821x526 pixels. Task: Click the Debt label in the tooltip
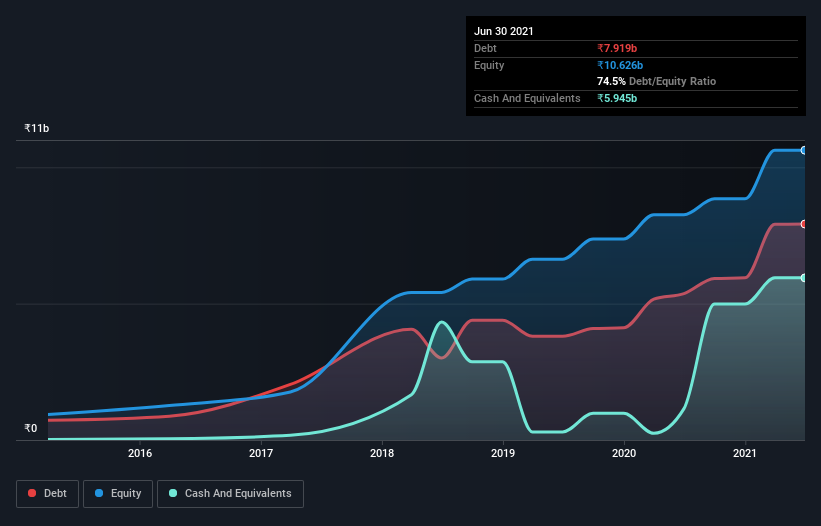click(485, 48)
